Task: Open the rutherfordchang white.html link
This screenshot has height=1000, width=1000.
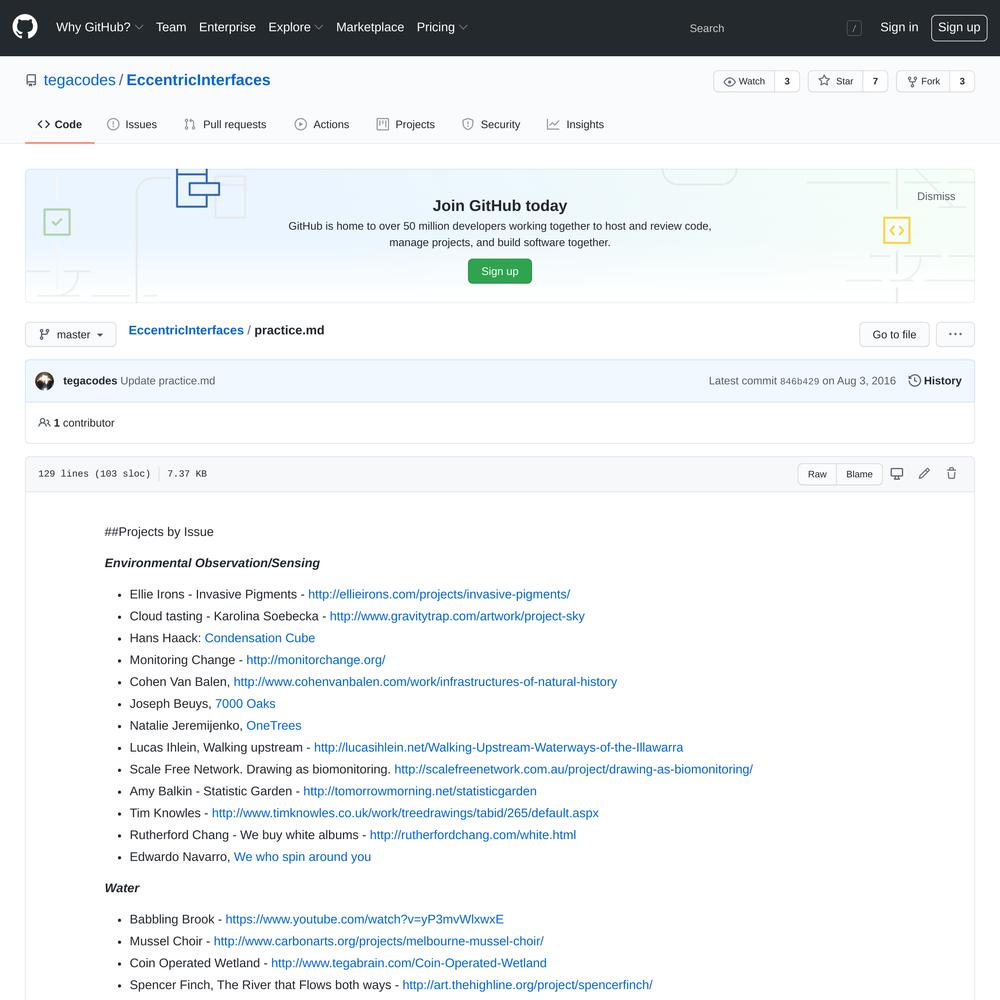Action: pyautogui.click(x=473, y=835)
